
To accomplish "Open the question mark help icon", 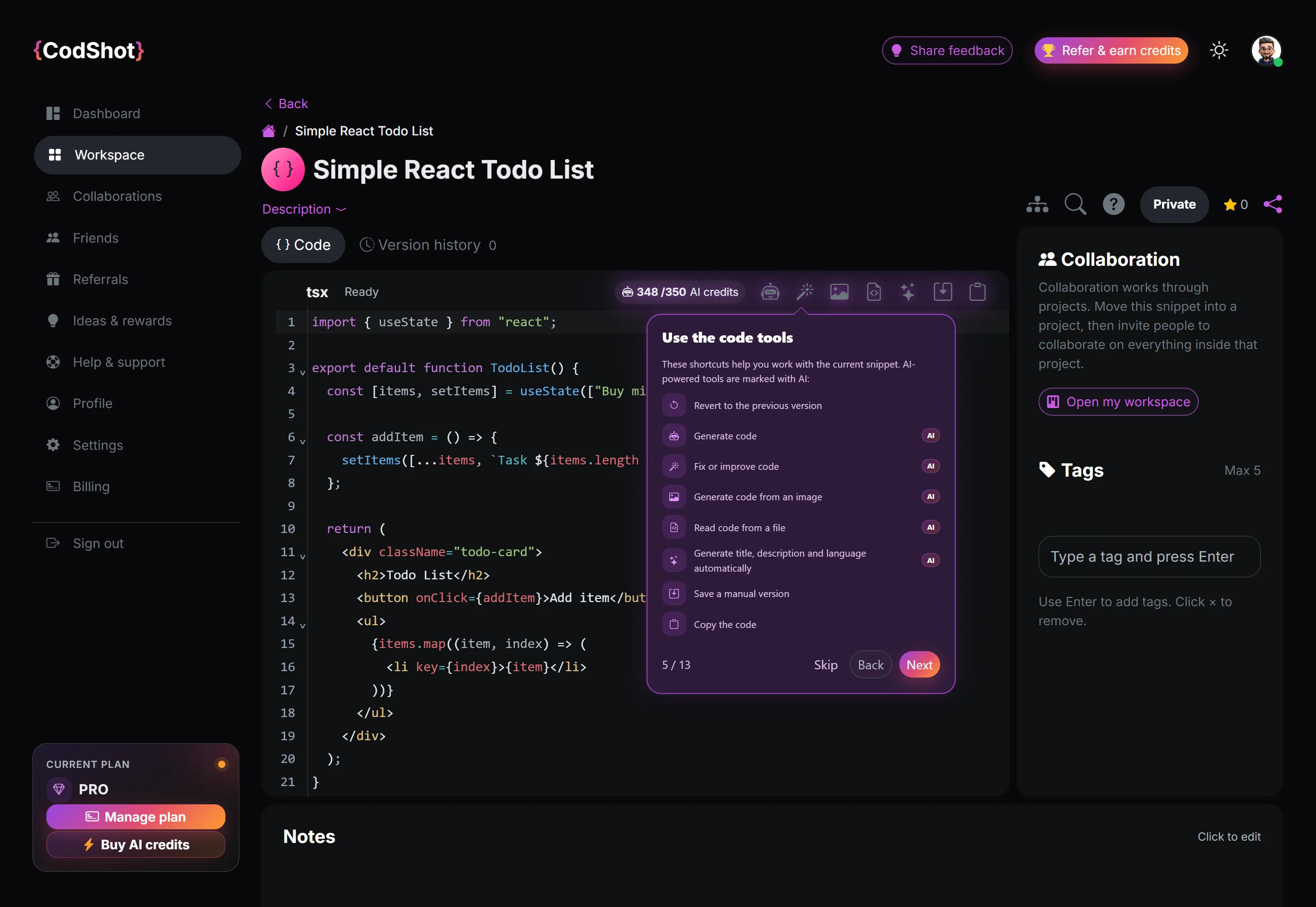I will pyautogui.click(x=1114, y=204).
